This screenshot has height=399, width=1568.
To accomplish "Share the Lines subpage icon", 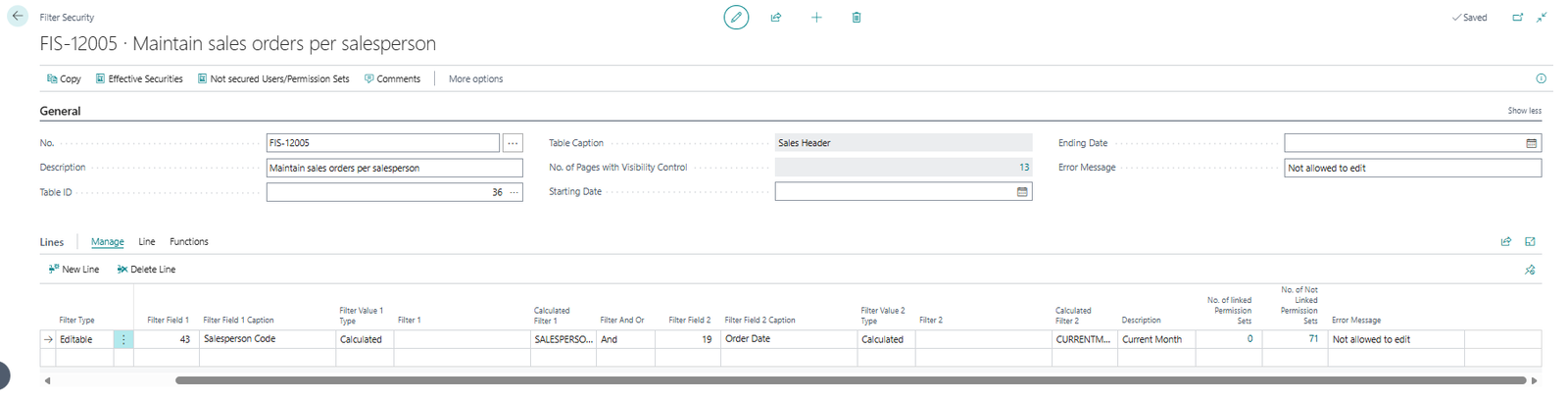I will [1506, 241].
